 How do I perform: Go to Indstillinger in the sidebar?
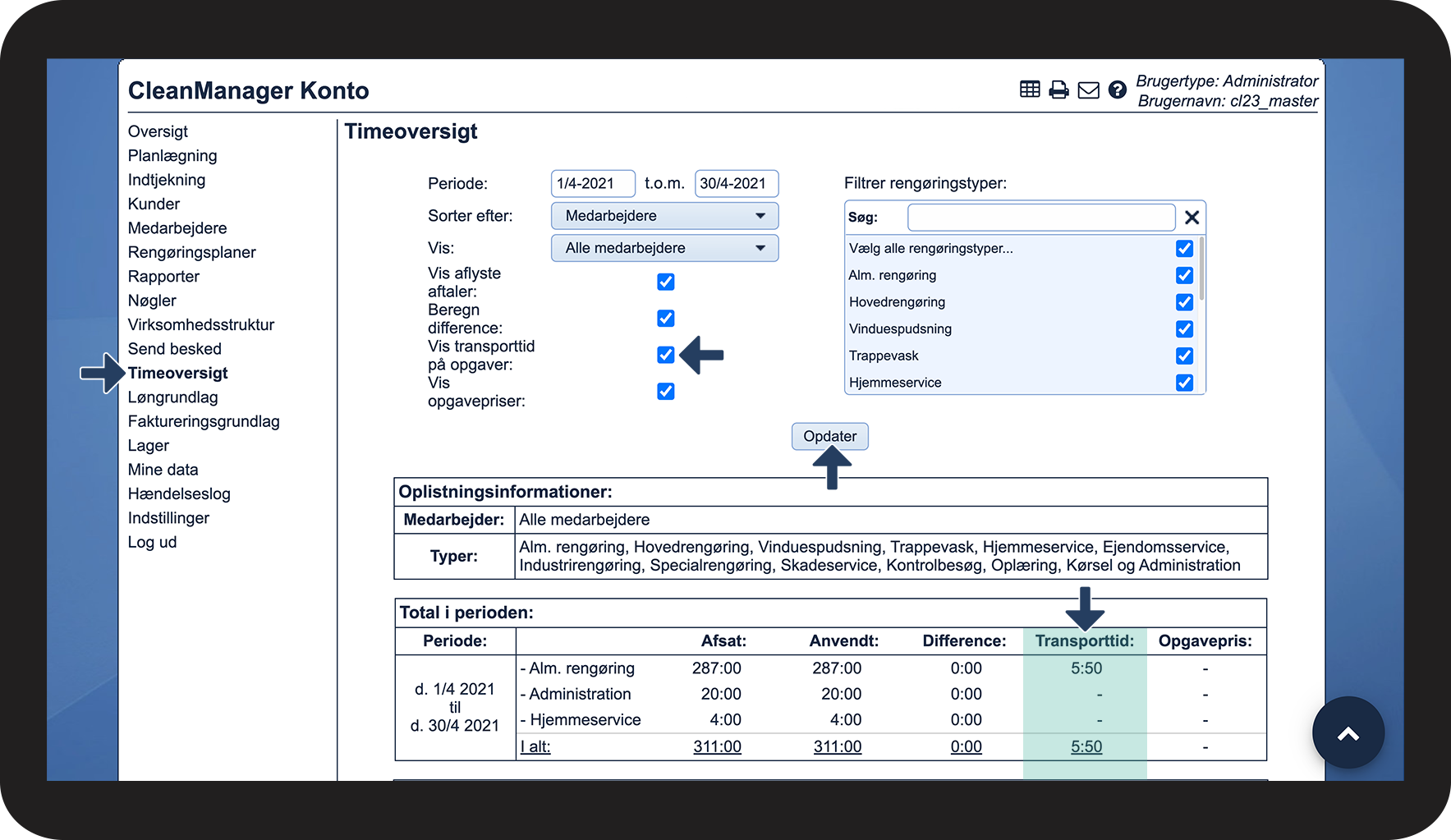[168, 518]
